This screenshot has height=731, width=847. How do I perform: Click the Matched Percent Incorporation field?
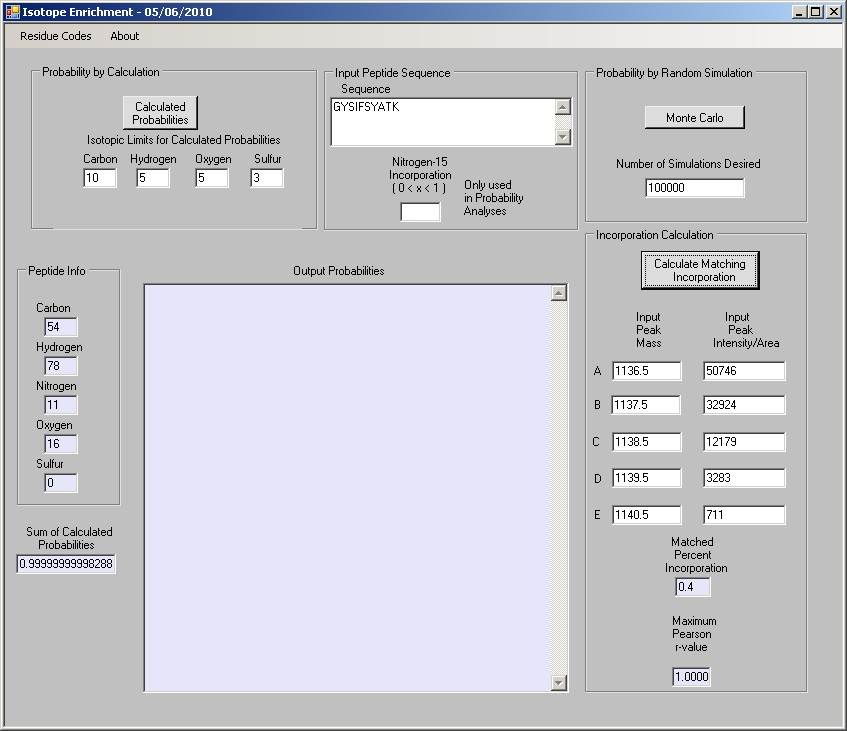(x=693, y=586)
